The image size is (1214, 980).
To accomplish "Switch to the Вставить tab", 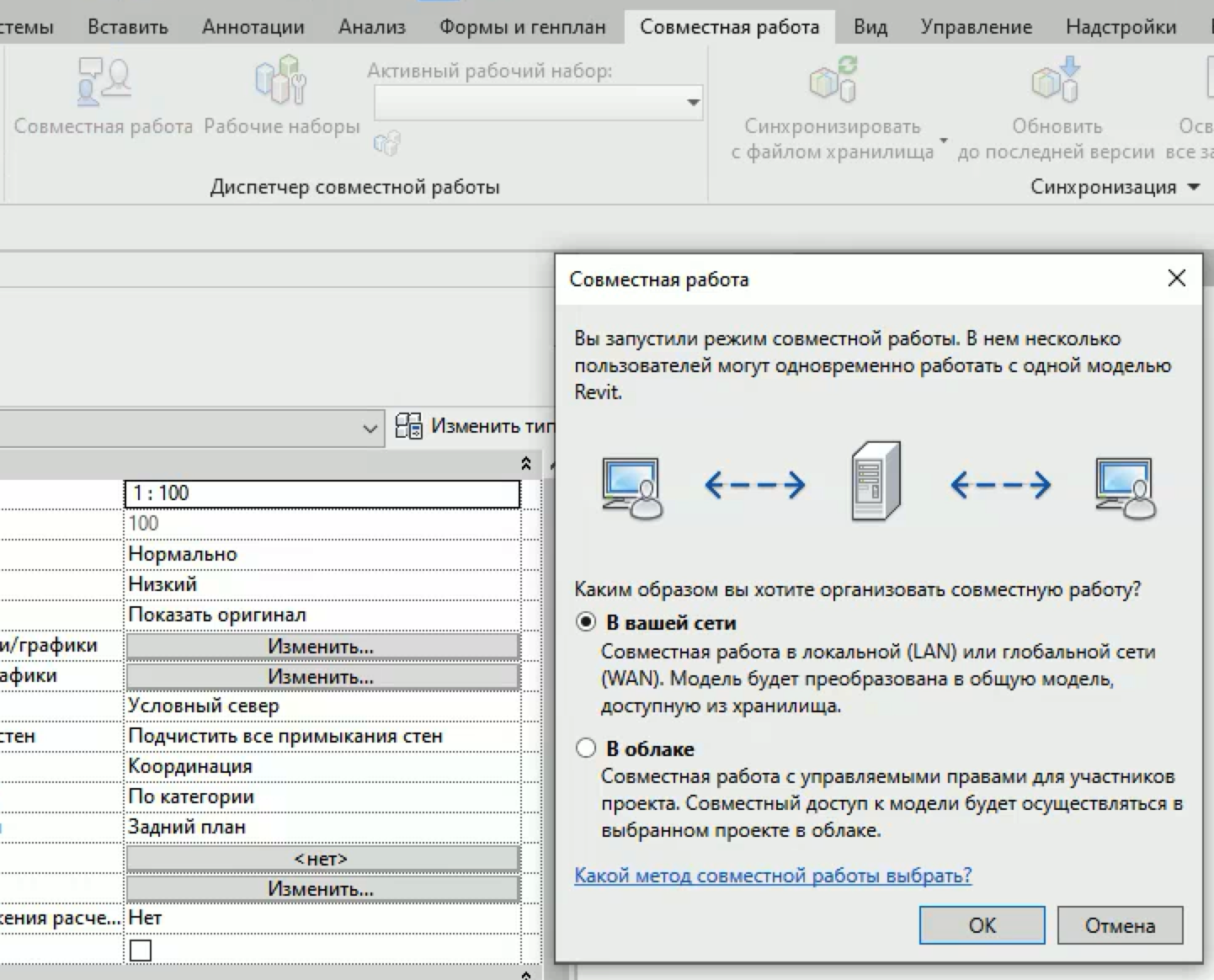I will (x=127, y=27).
